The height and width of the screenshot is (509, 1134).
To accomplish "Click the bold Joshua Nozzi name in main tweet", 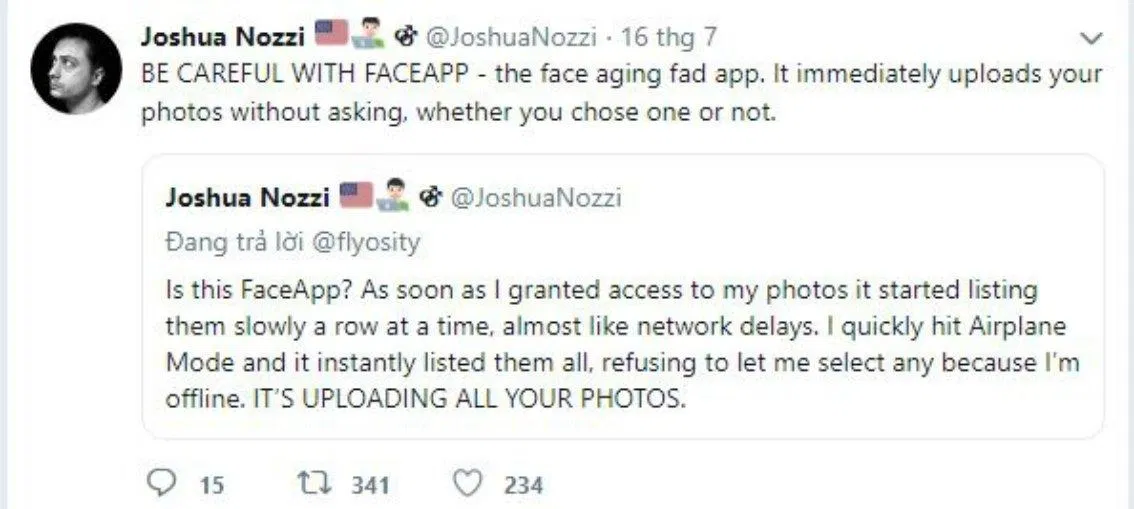I will click(x=223, y=38).
